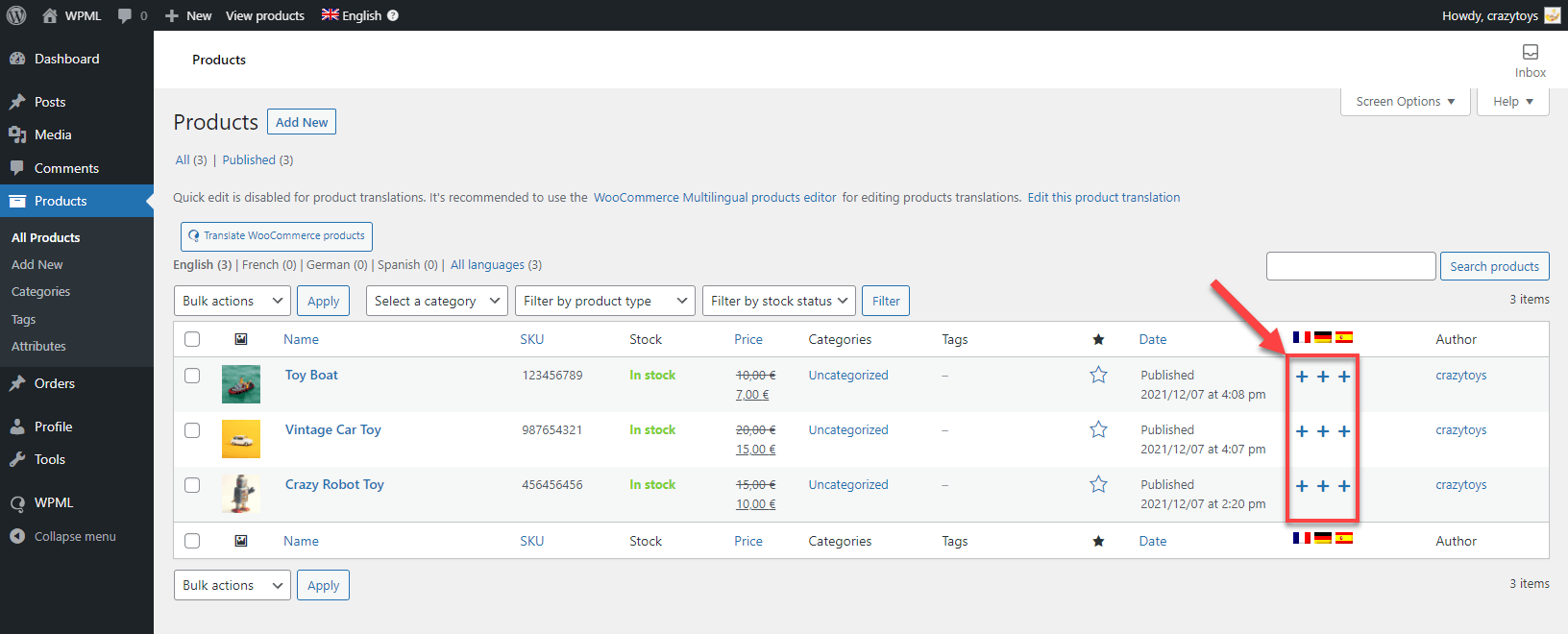Viewport: 1568px width, 634px height.
Task: Open WooCommerce Multilingual products editor link
Action: (715, 198)
